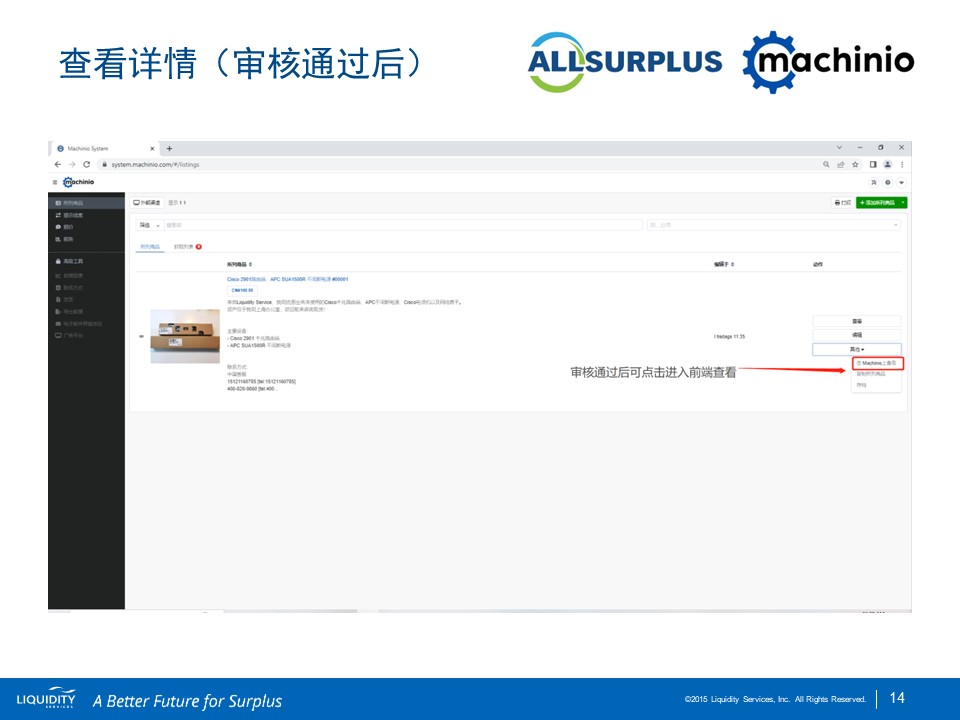The height and width of the screenshot is (720, 960).
Task: Switch to the 所列商品 listings tab
Action: (x=150, y=247)
